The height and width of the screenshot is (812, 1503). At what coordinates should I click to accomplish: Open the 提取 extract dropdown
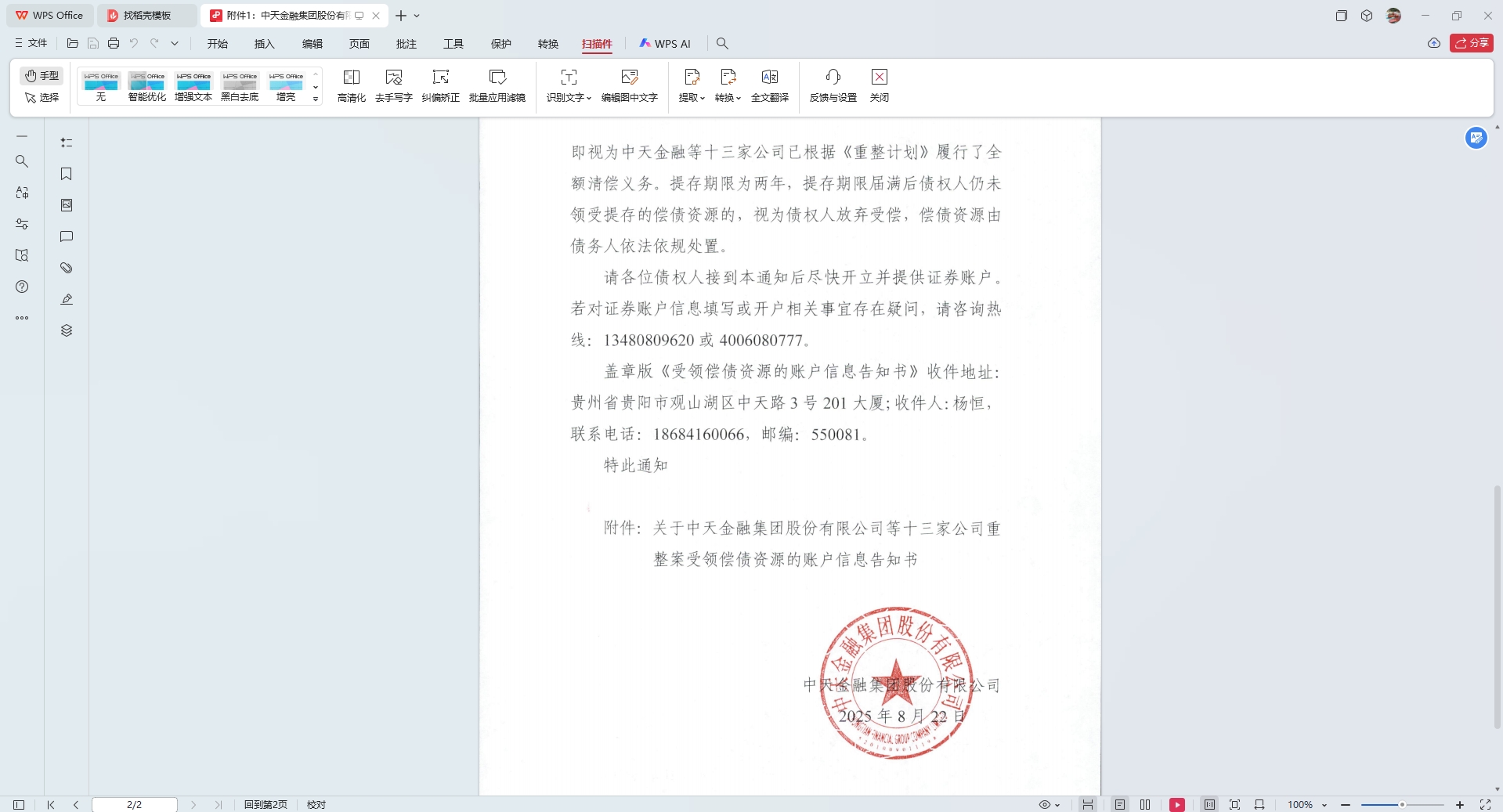[692, 85]
